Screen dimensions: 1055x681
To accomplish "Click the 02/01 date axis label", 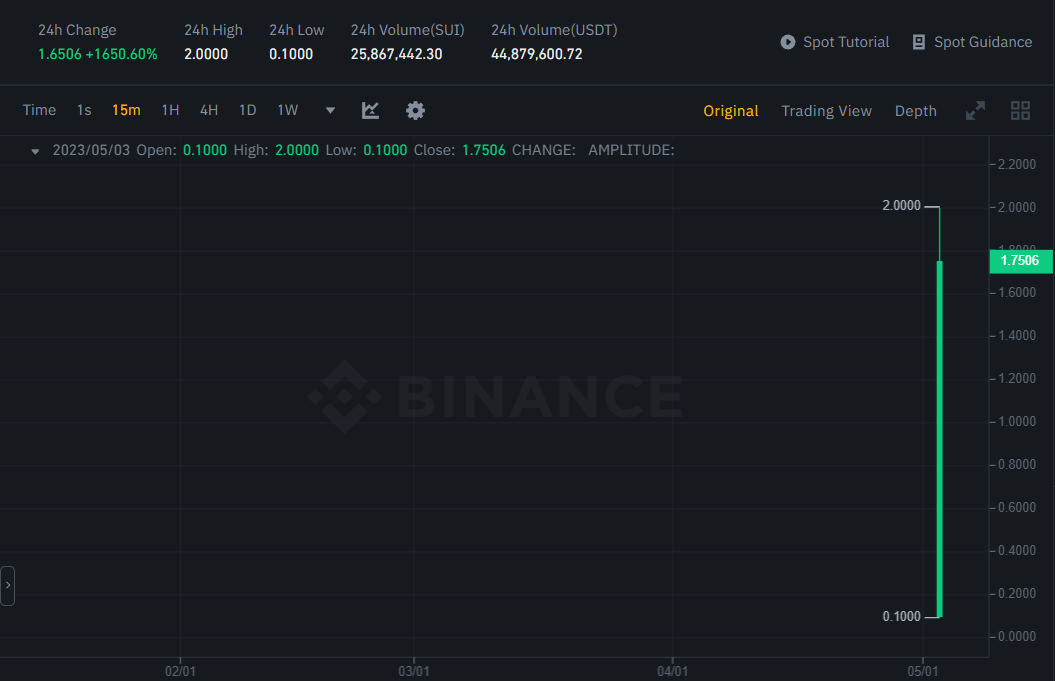I will [x=180, y=671].
